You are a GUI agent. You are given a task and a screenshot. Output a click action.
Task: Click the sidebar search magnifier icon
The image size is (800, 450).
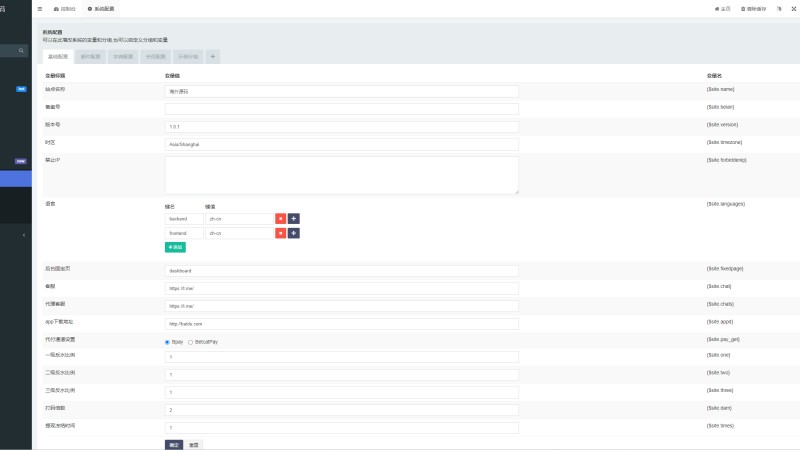click(x=21, y=51)
